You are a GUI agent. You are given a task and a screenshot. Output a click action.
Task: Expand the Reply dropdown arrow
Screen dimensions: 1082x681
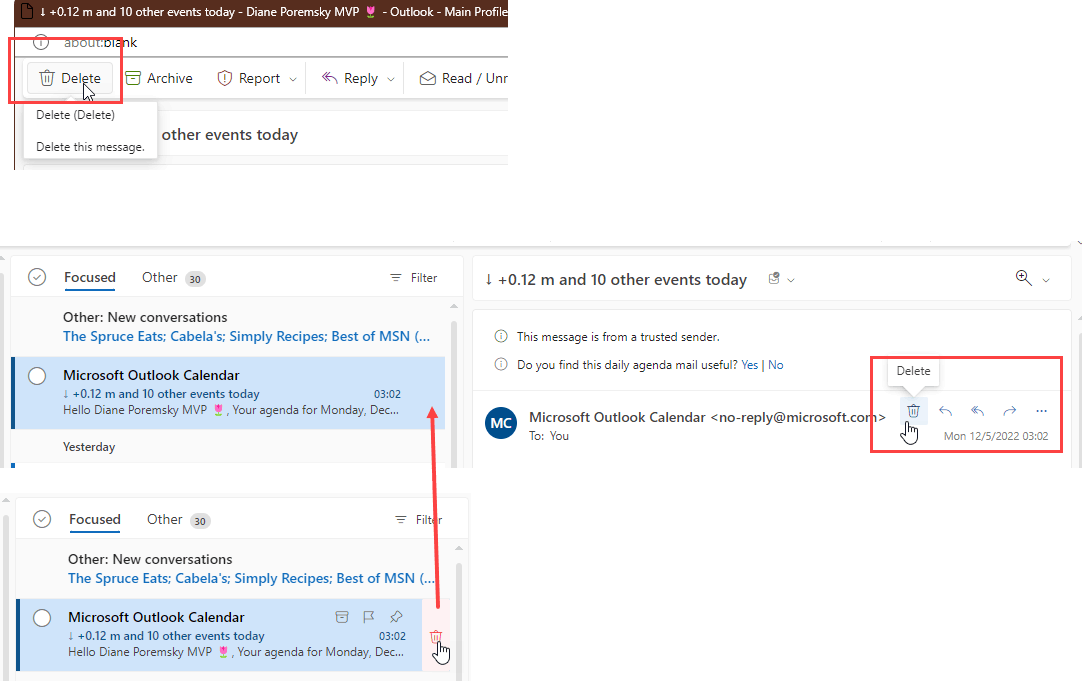point(391,79)
